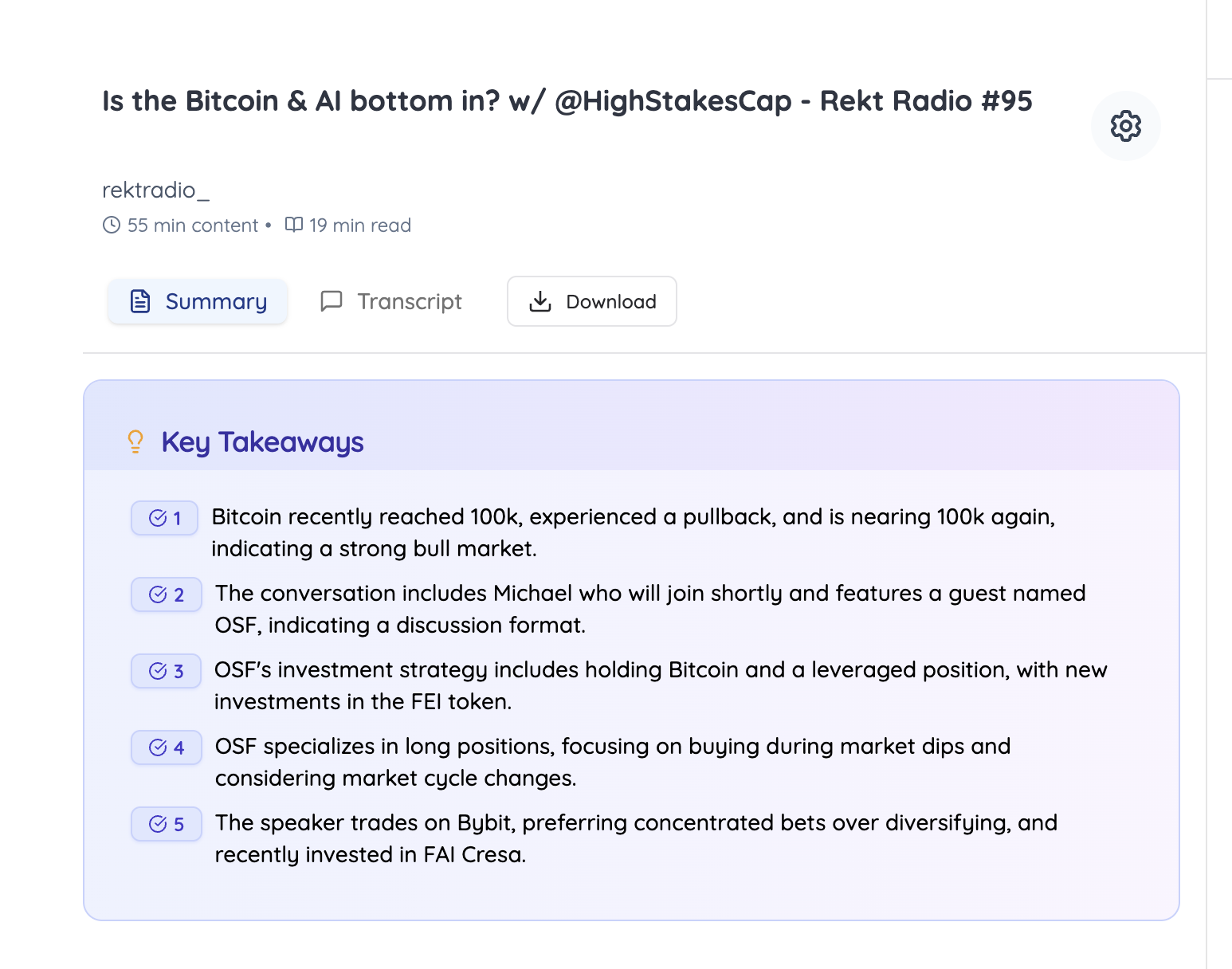
Task: Click the checkmark icon on takeaway 1
Action: coord(156,517)
